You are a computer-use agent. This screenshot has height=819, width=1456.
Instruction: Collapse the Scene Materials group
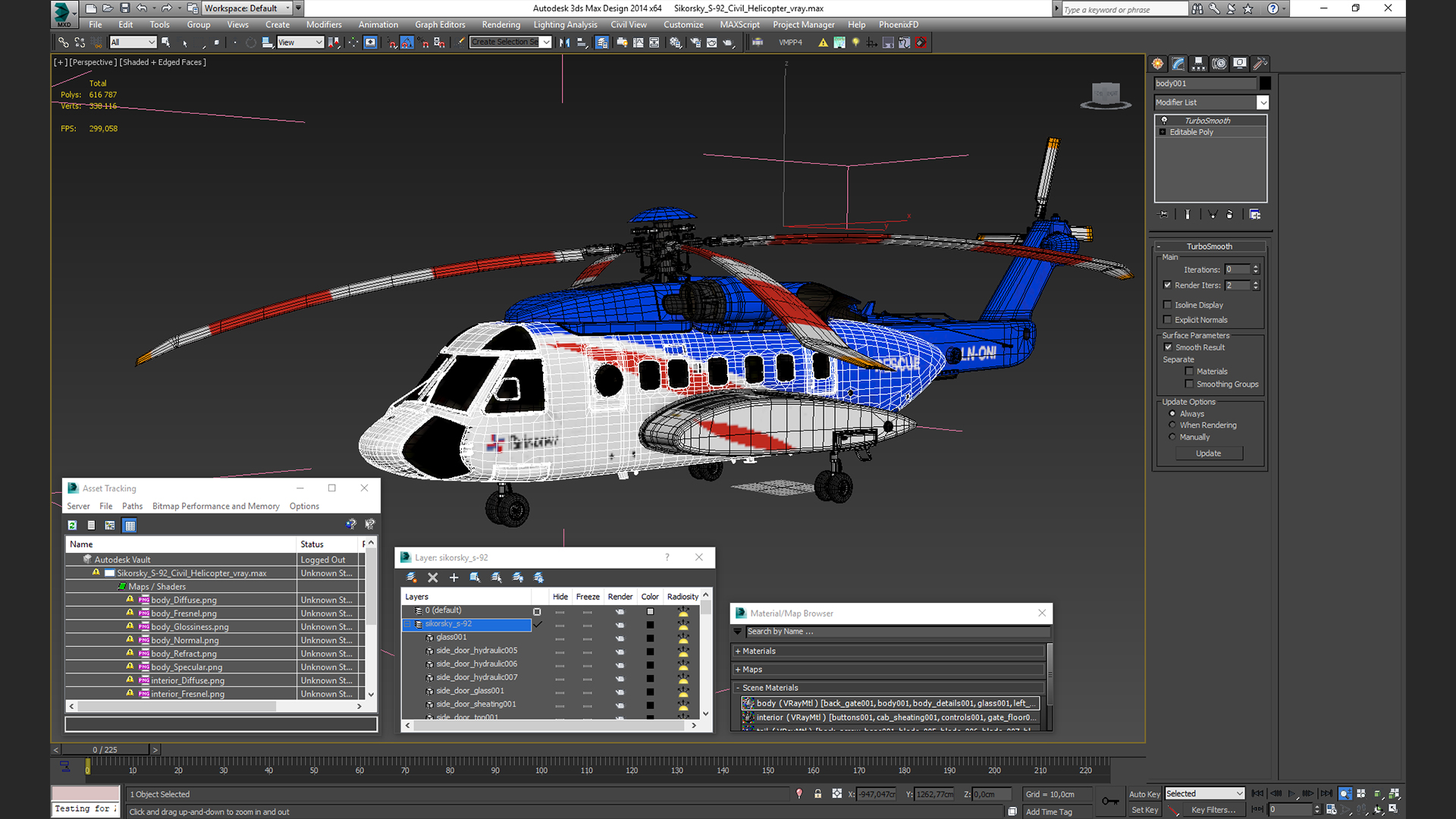point(738,688)
